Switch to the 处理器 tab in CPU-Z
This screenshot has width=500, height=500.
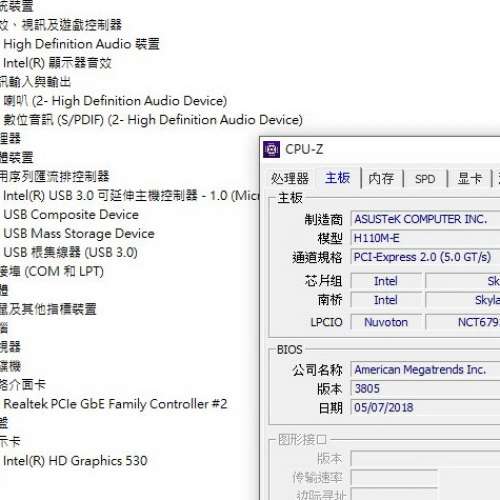tap(290, 179)
